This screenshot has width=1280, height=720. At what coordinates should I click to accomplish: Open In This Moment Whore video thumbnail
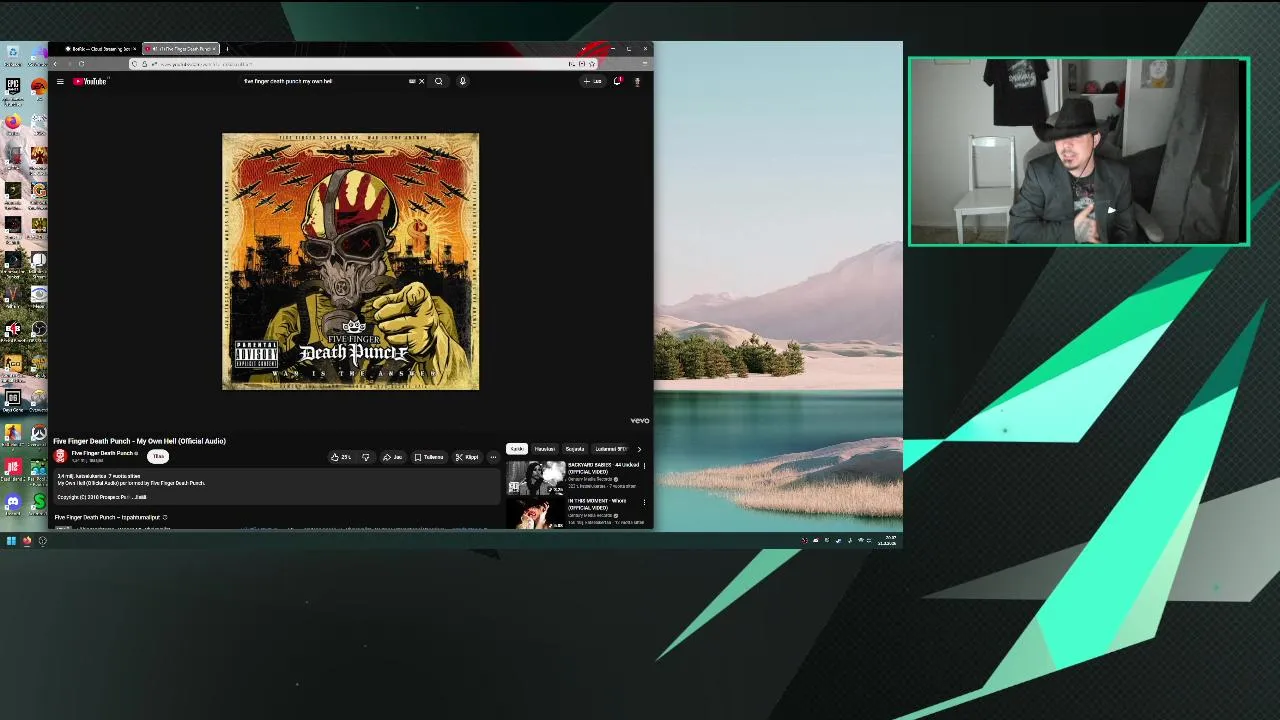point(536,513)
